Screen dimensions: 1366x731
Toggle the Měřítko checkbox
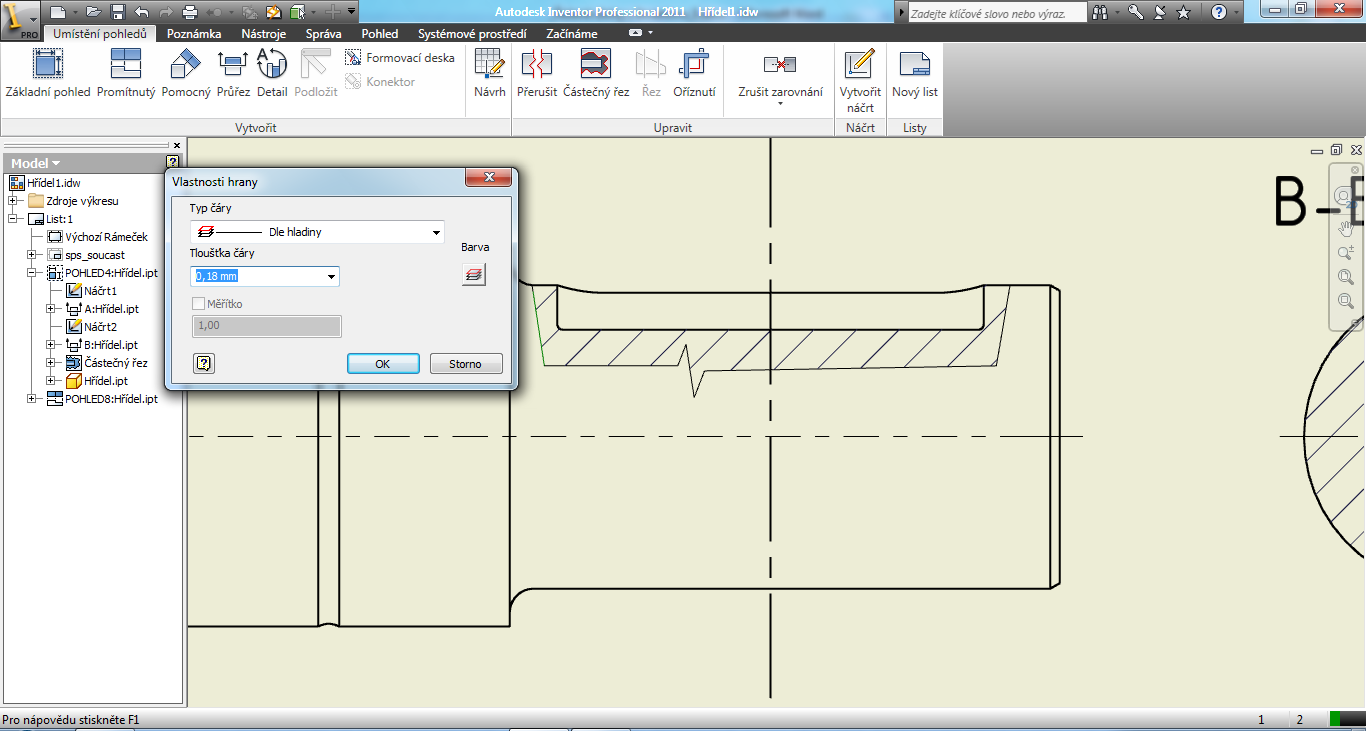click(x=198, y=304)
